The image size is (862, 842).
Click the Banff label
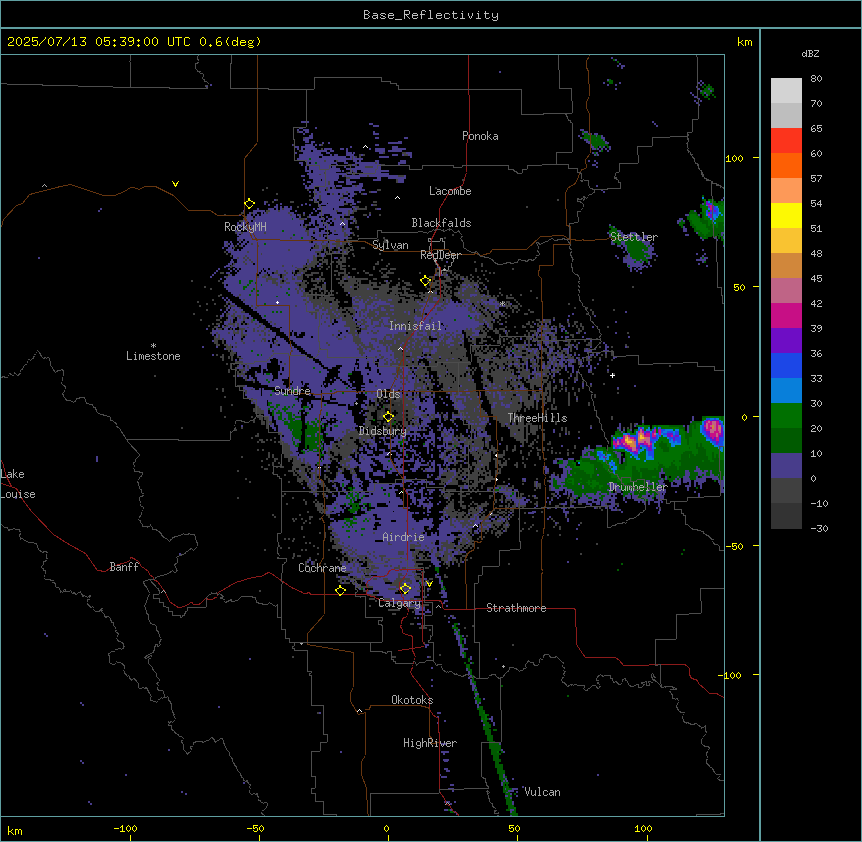coord(124,567)
